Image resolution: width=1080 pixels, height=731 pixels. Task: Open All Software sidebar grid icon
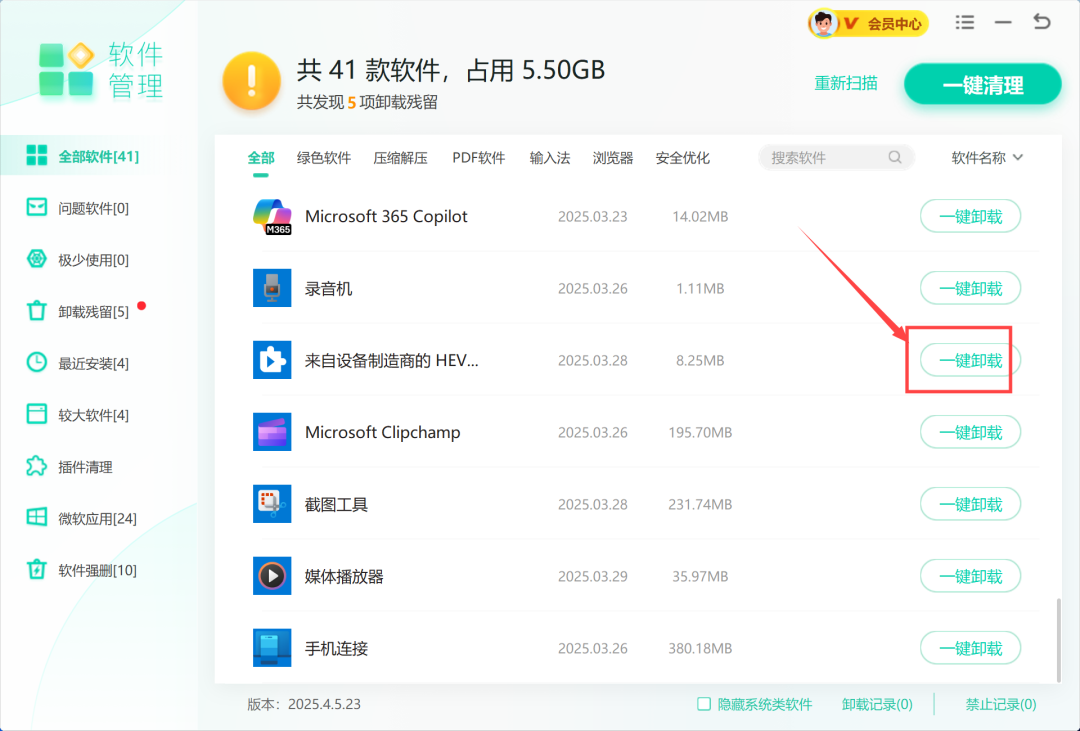pyautogui.click(x=37, y=156)
